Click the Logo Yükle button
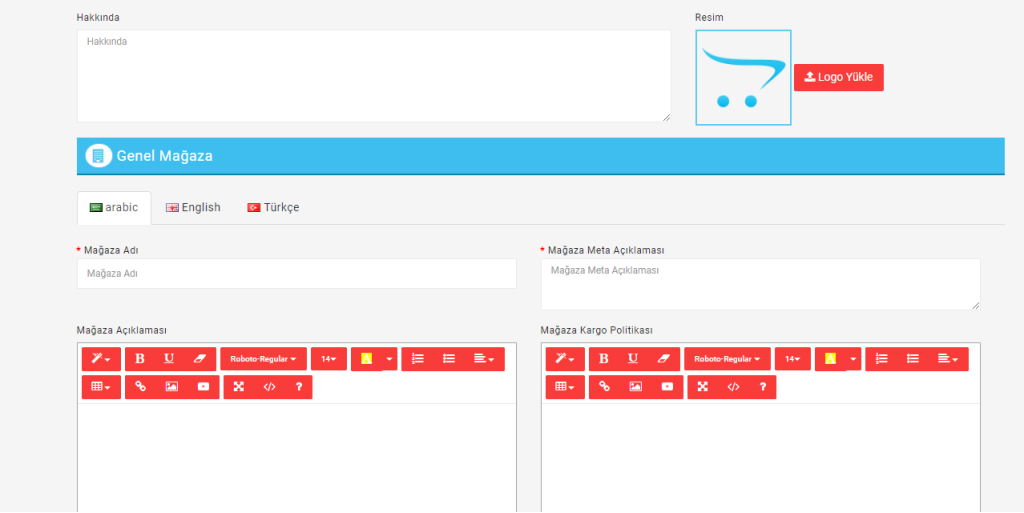1024x513 pixels. click(x=838, y=78)
